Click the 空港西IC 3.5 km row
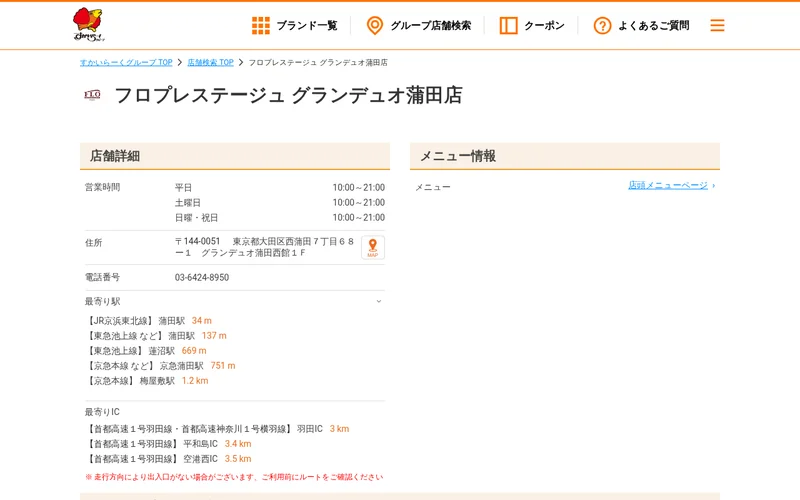Viewport: 800px width, 500px height. pos(168,459)
